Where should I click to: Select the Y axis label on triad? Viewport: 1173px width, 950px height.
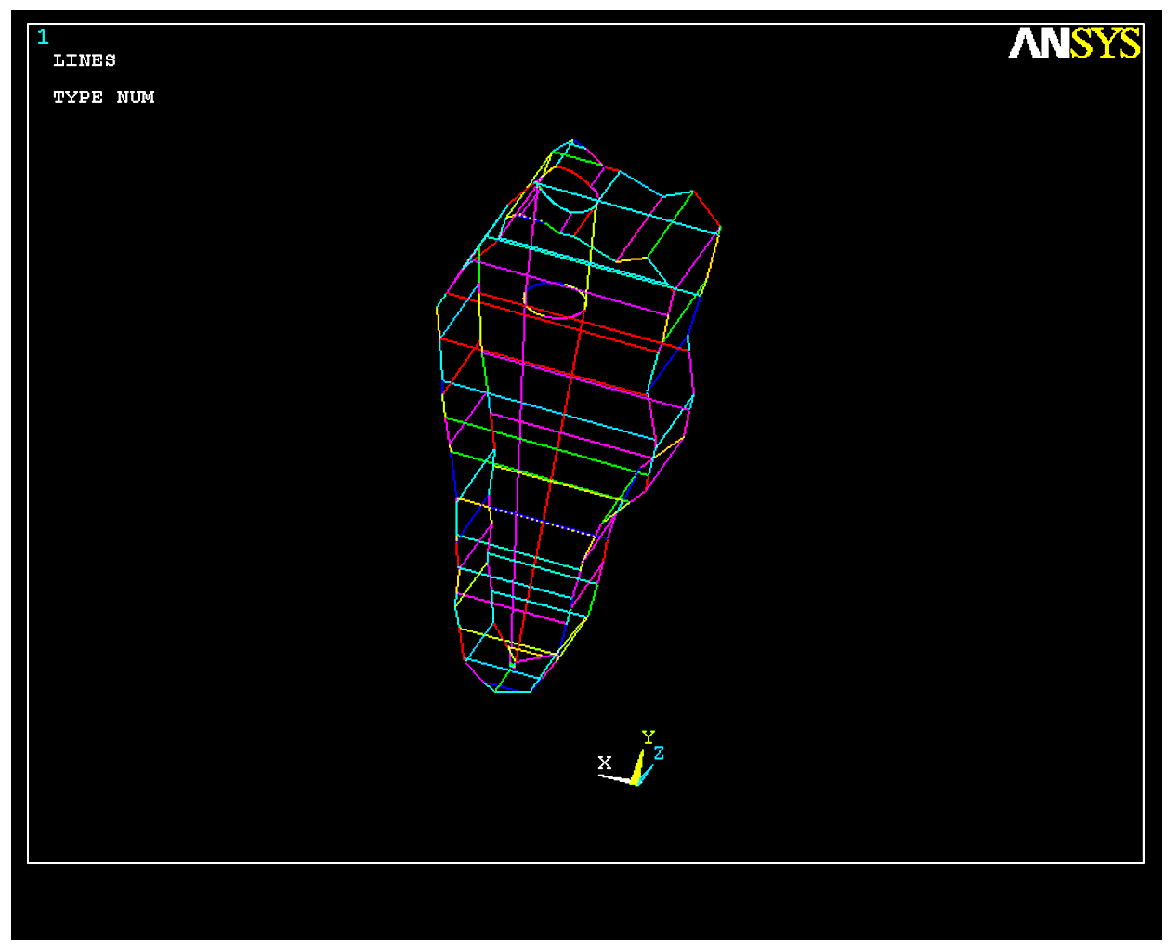pos(648,737)
